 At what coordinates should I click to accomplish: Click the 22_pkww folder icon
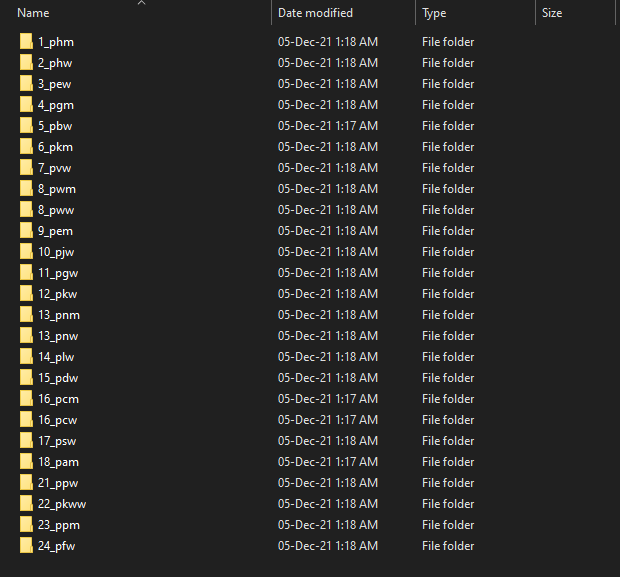pyautogui.click(x=26, y=504)
